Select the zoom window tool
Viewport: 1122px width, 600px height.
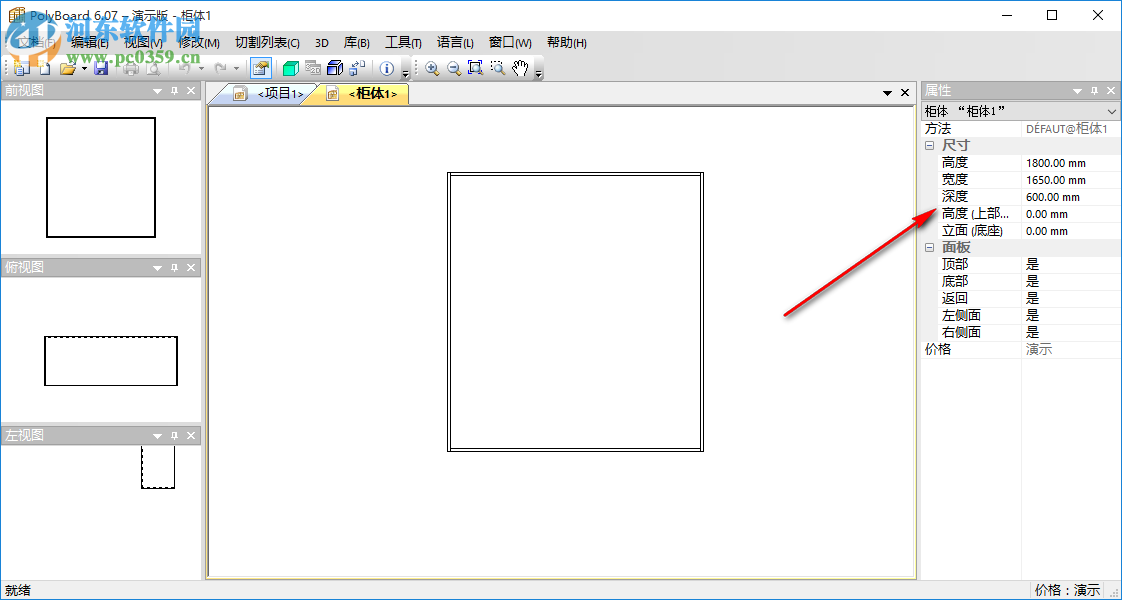(475, 68)
